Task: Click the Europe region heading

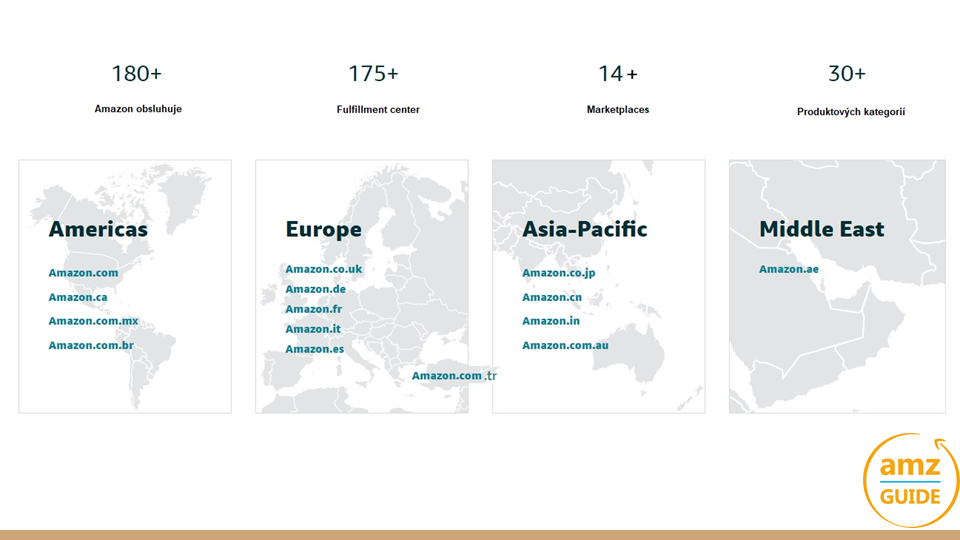Action: 323,229
